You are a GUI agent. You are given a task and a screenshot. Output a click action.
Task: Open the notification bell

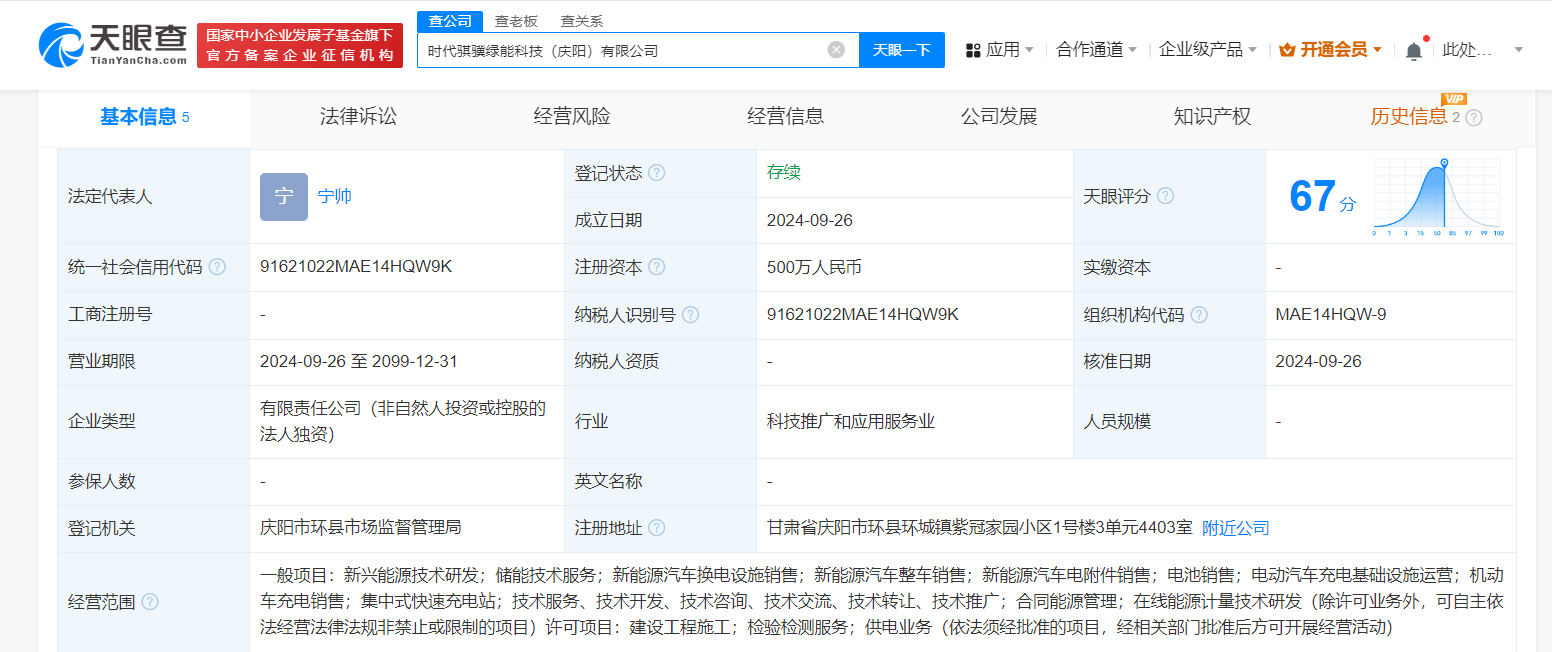click(x=1413, y=50)
